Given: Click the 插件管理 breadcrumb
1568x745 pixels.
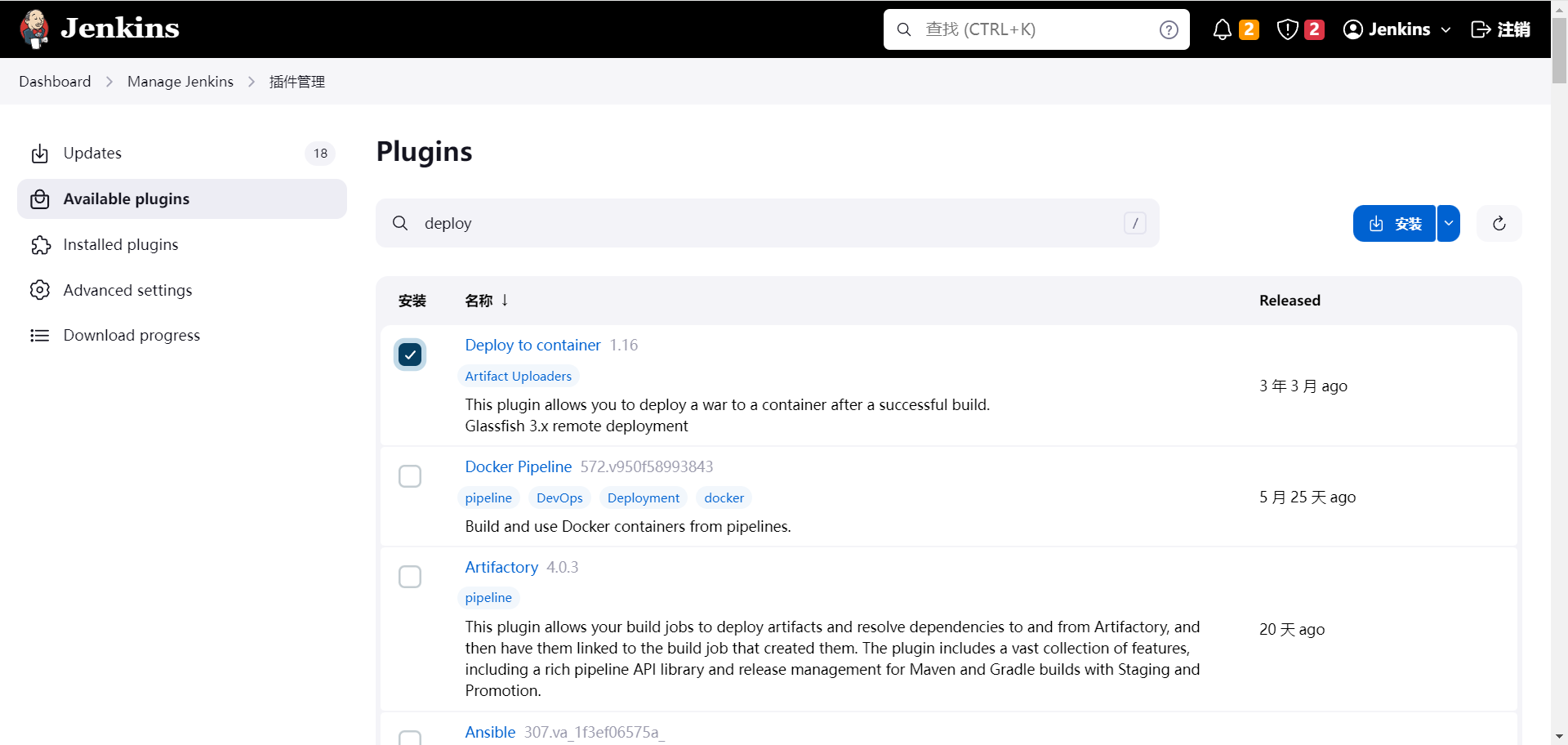Looking at the screenshot, I should 297,82.
